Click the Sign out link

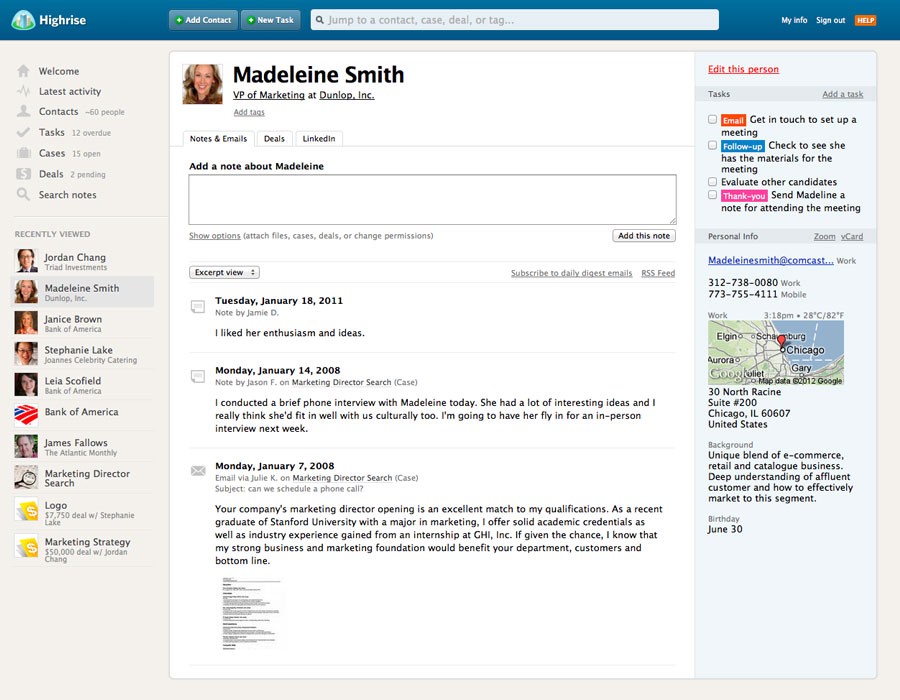831,20
